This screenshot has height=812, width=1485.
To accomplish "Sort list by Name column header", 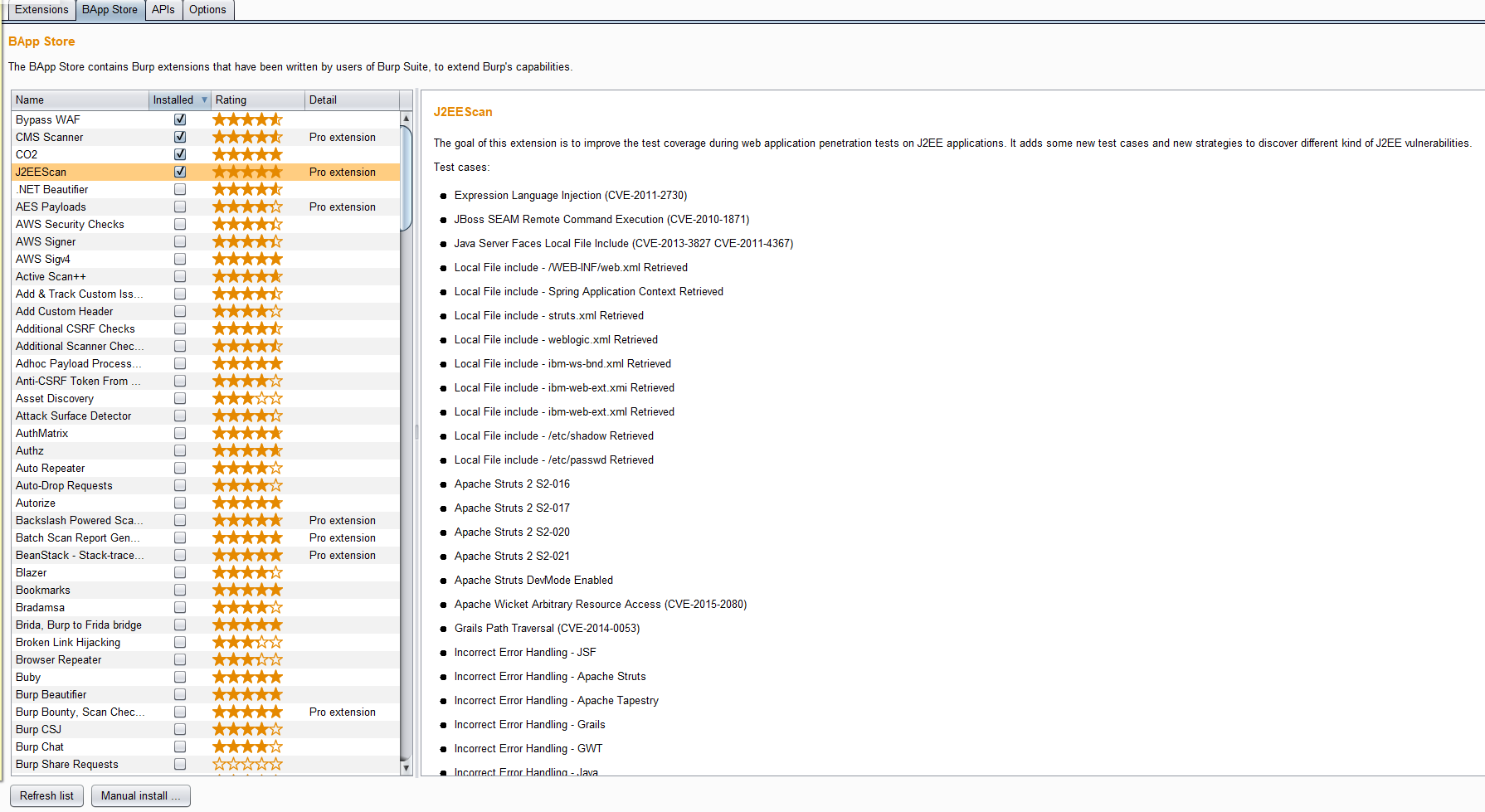I will click(80, 100).
